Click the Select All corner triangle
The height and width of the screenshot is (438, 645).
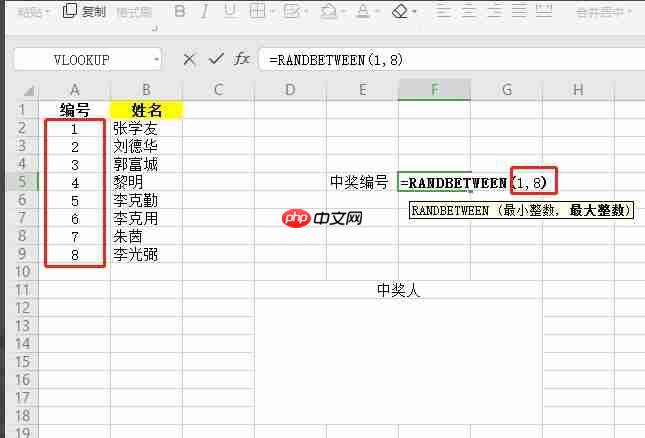(x=28, y=90)
